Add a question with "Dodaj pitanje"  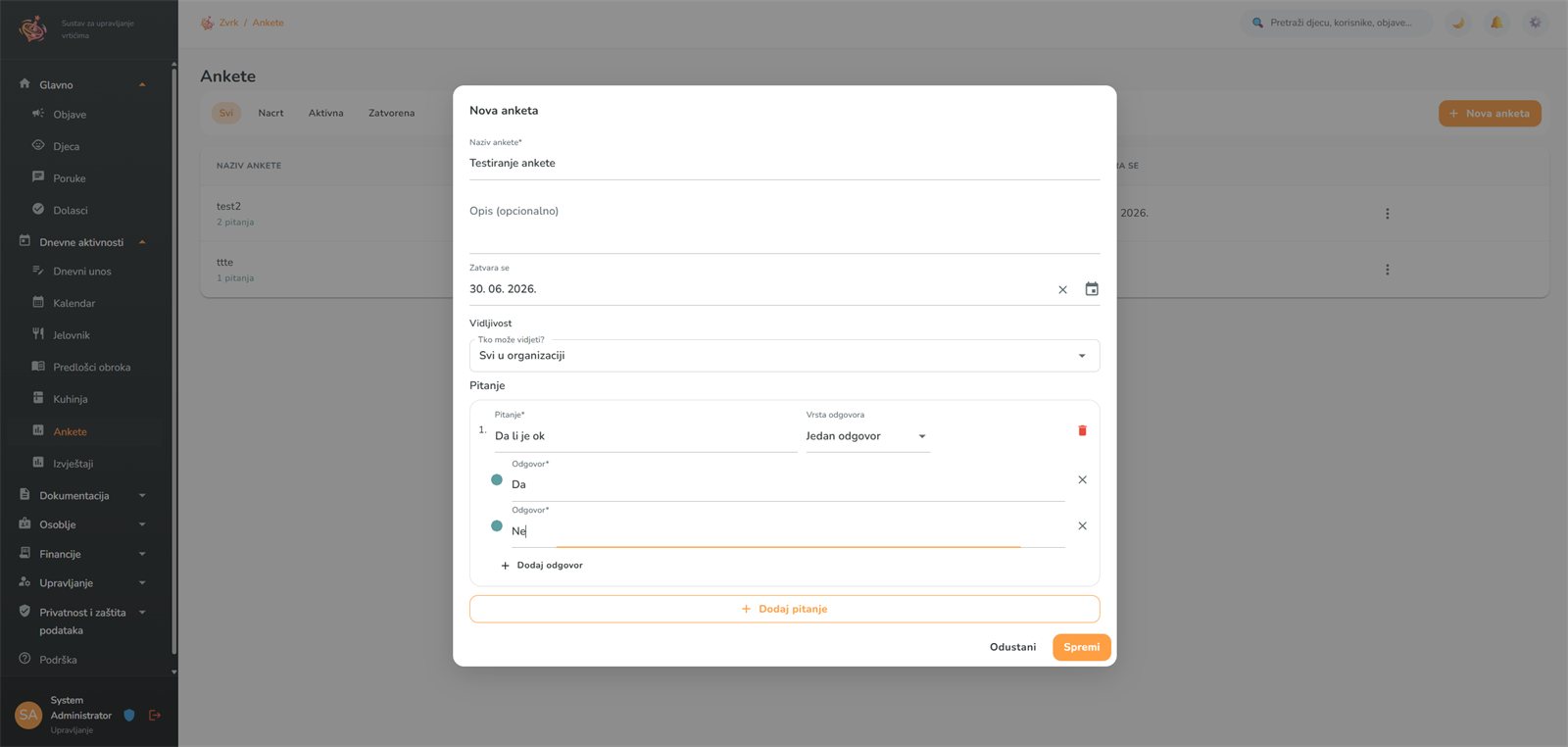pyautogui.click(x=784, y=609)
